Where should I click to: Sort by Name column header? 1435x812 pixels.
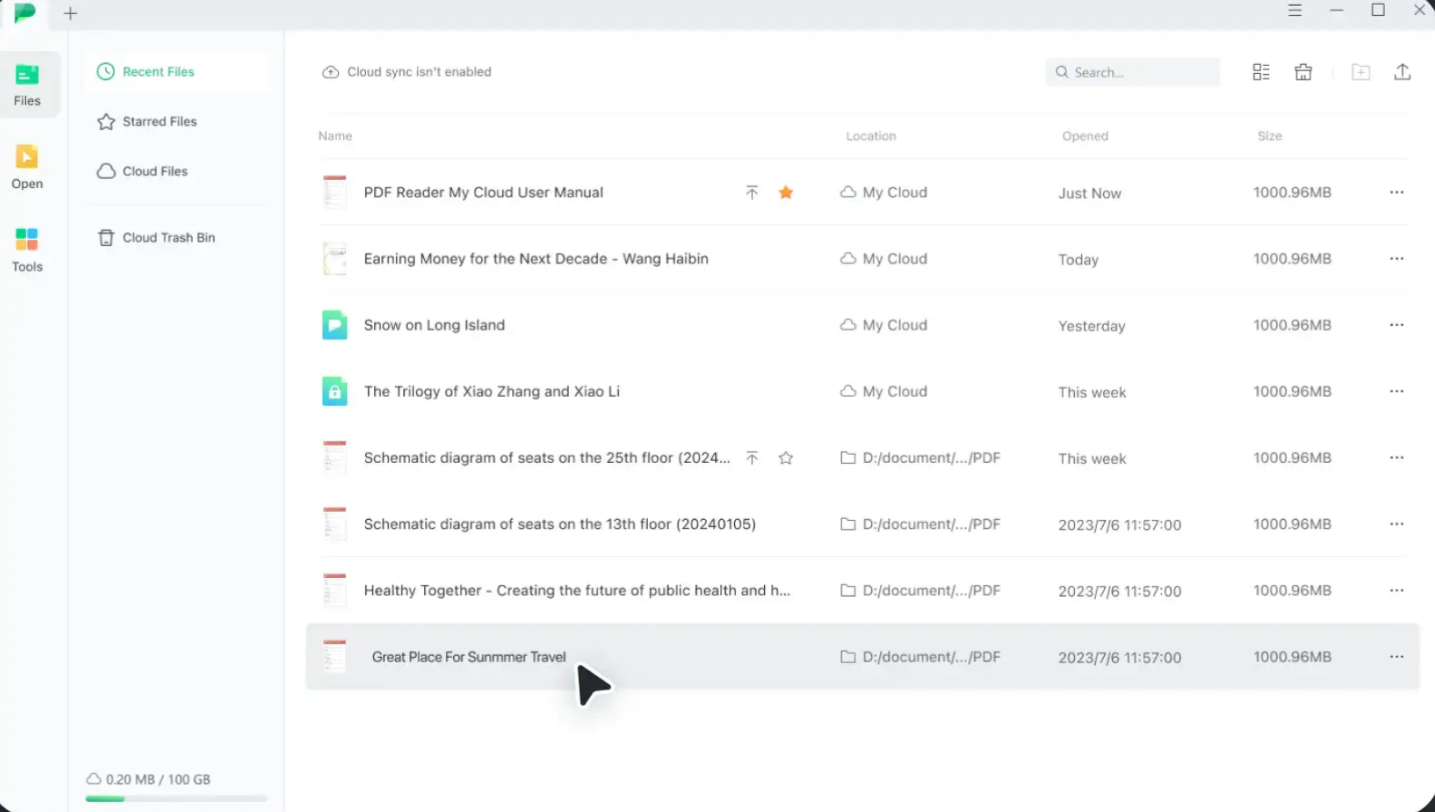click(335, 136)
